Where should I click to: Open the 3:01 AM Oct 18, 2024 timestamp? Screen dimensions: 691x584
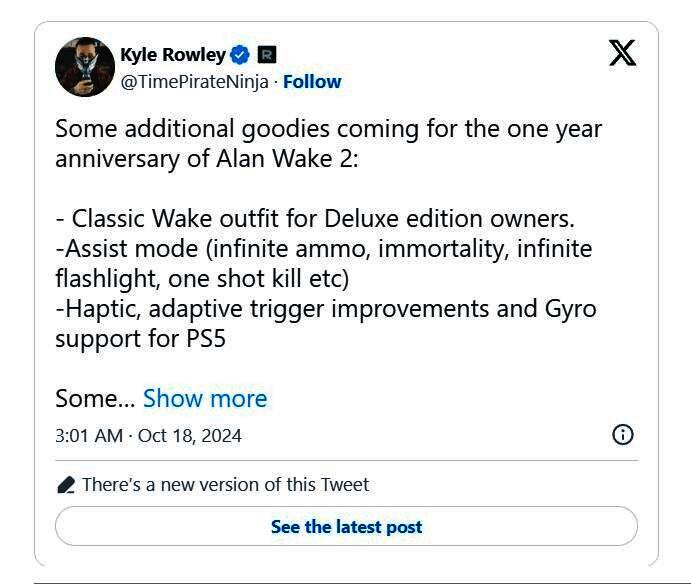(148, 436)
